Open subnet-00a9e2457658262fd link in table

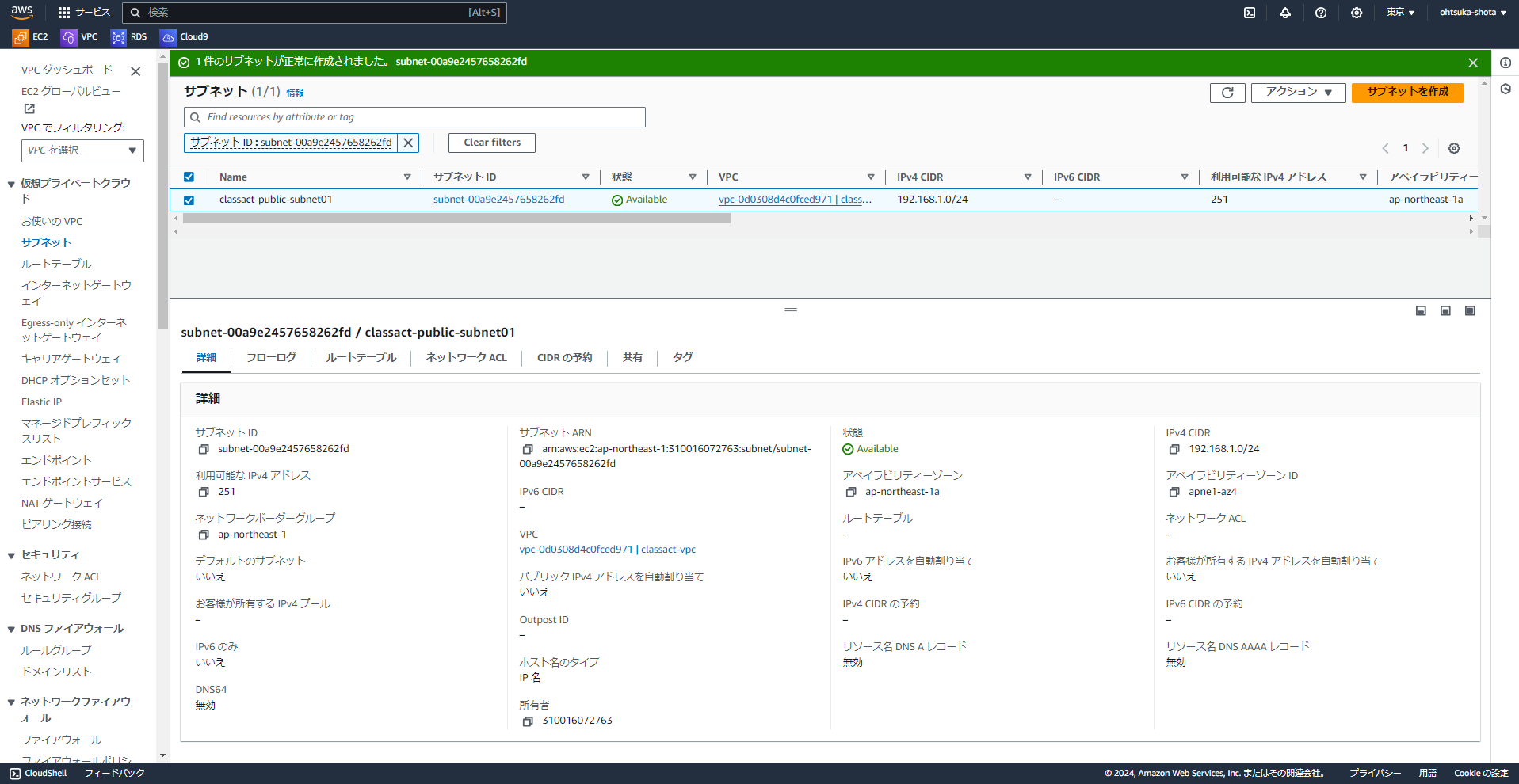(498, 200)
